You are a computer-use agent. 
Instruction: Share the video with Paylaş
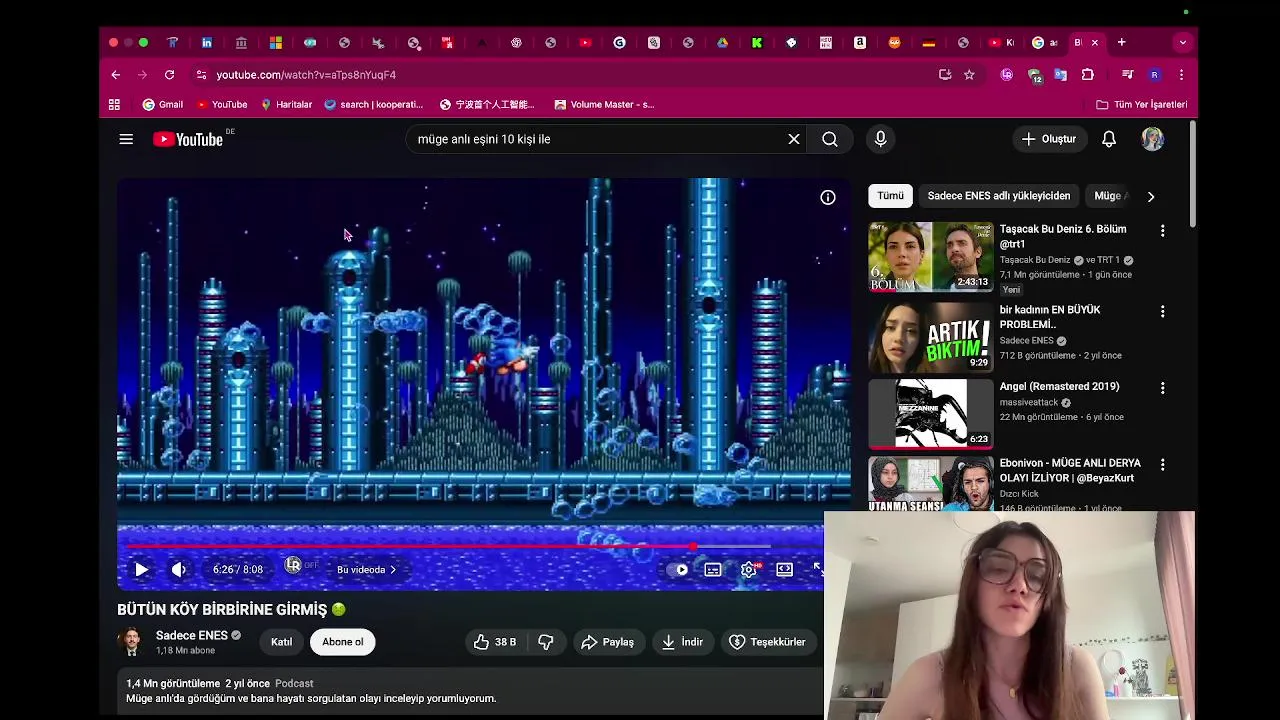(x=607, y=642)
